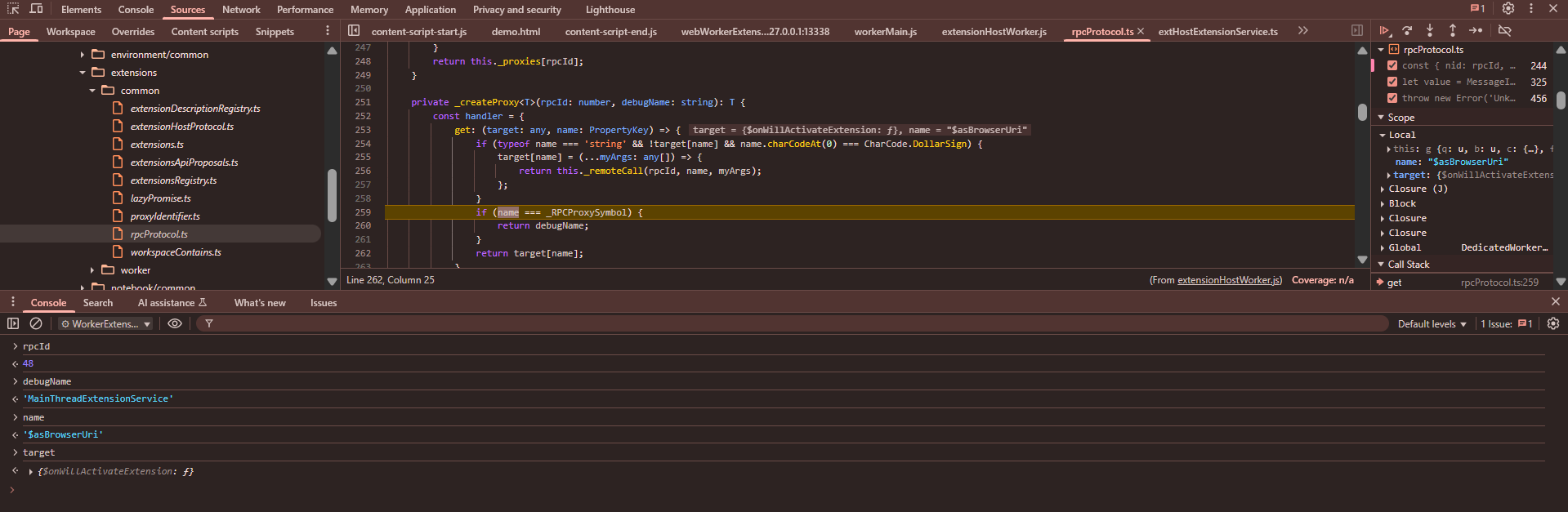Click the code editor vertical scrollbar thumb
The image size is (1568, 512).
tap(1362, 112)
